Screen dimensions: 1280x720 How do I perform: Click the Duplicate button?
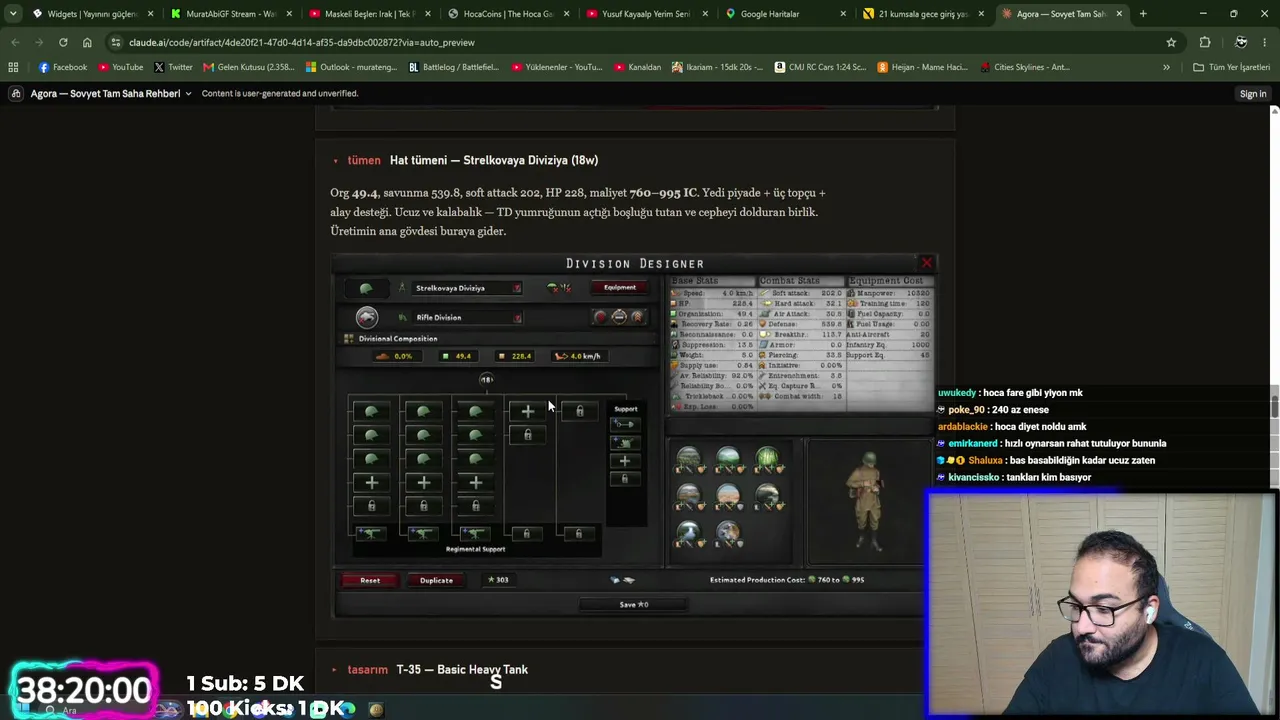436,580
